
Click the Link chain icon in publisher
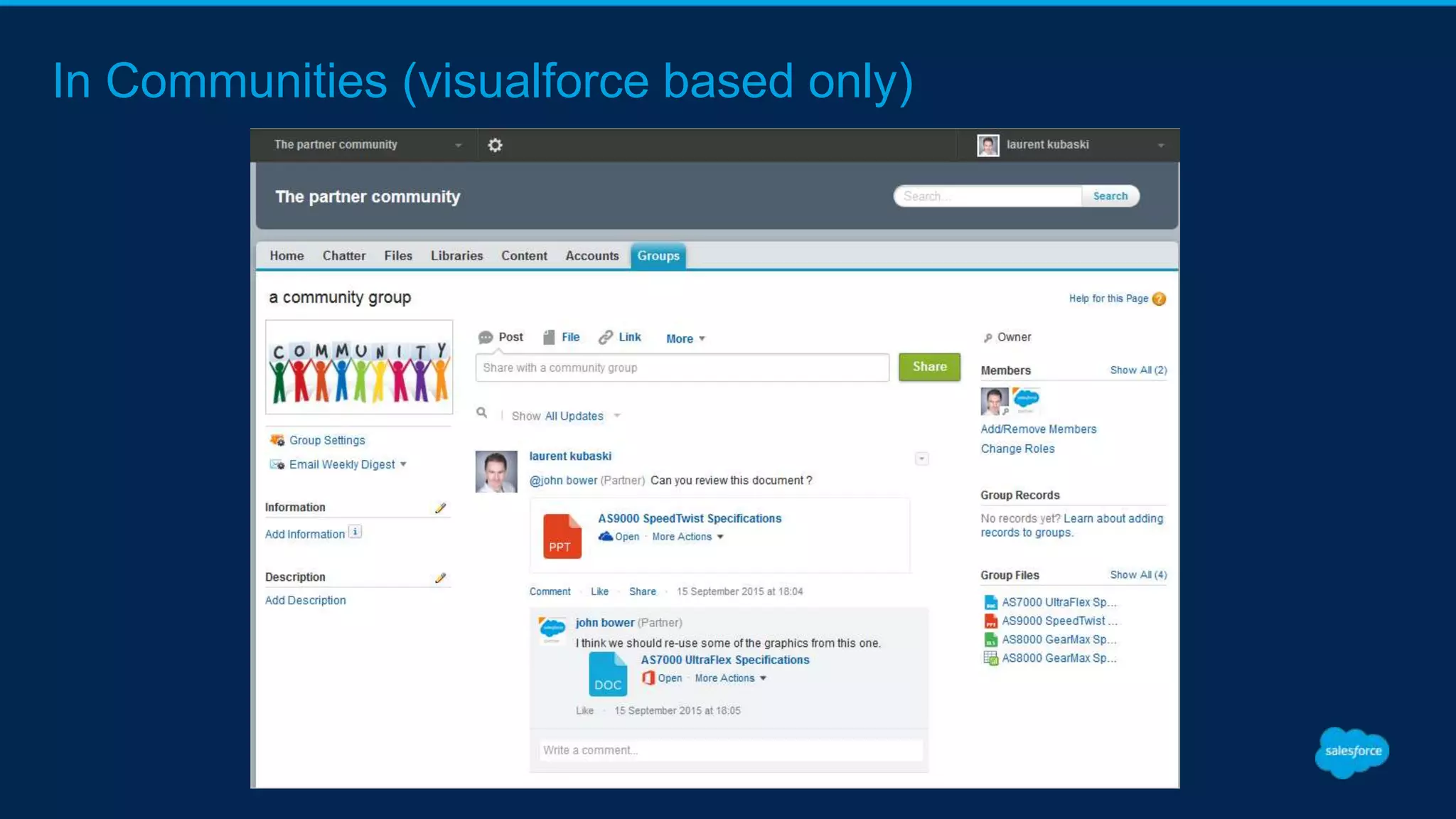(x=606, y=337)
